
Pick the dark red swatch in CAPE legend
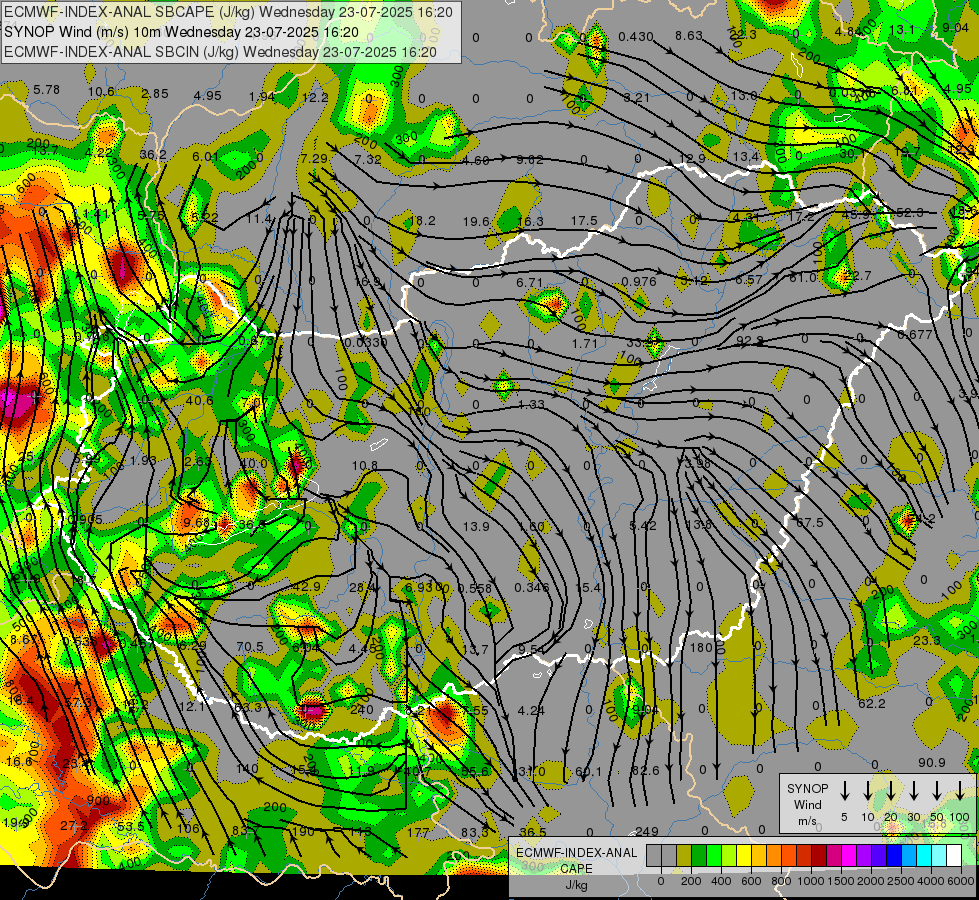point(819,855)
